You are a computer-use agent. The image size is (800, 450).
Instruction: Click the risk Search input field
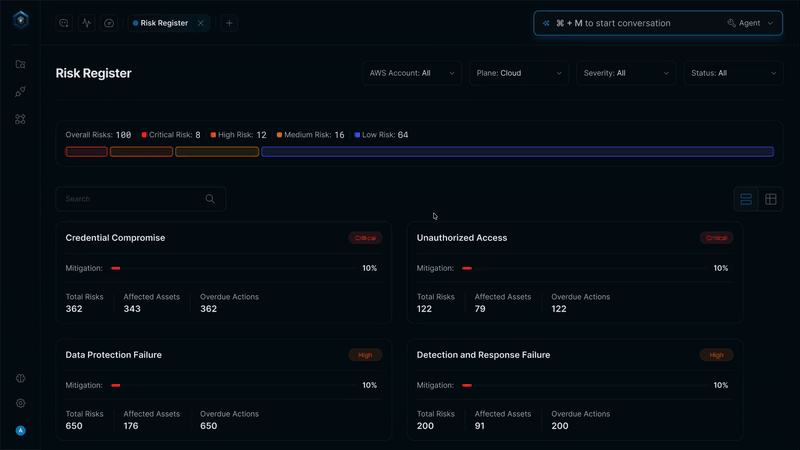click(x=130, y=199)
